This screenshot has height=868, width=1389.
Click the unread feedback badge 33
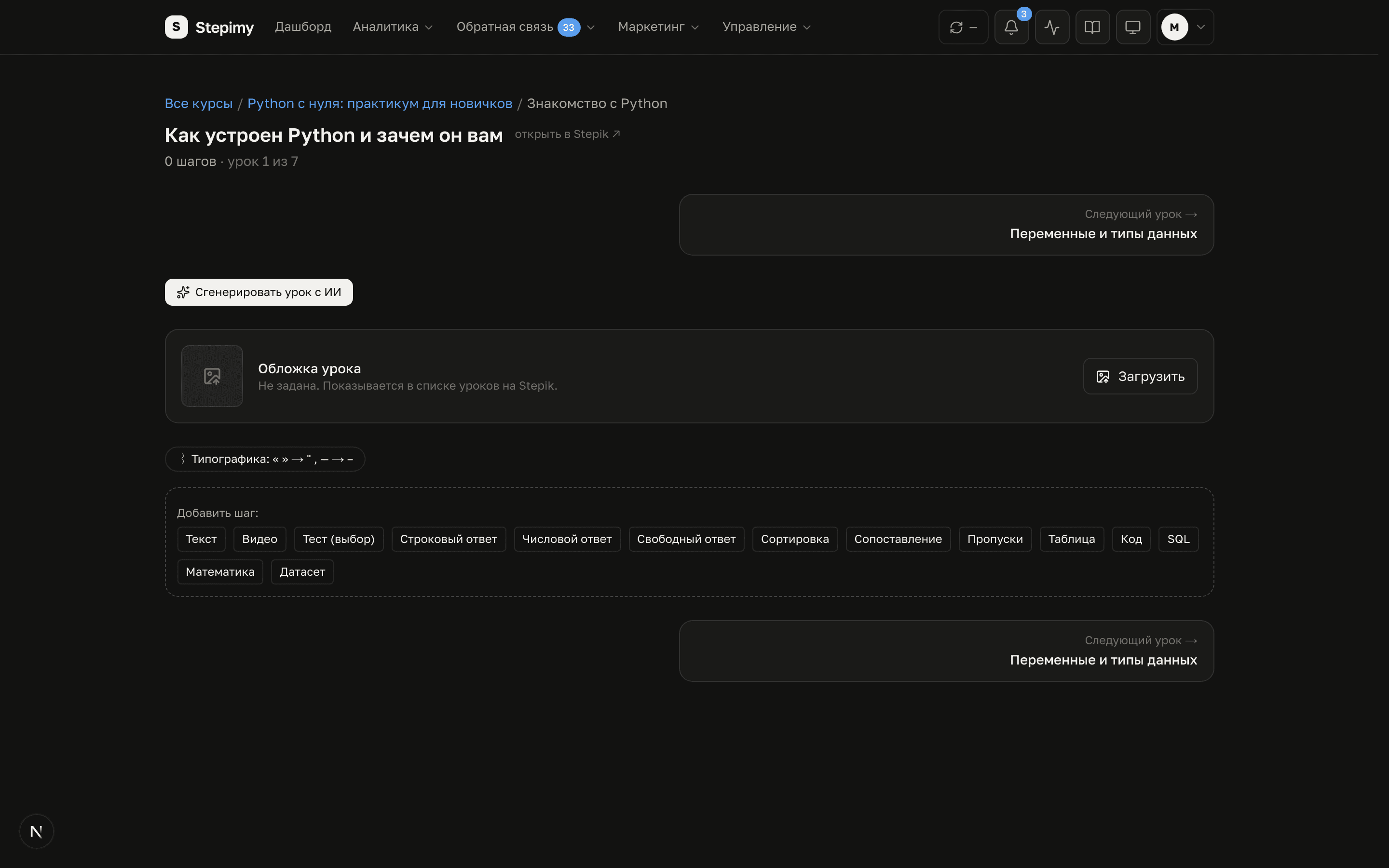click(x=569, y=27)
